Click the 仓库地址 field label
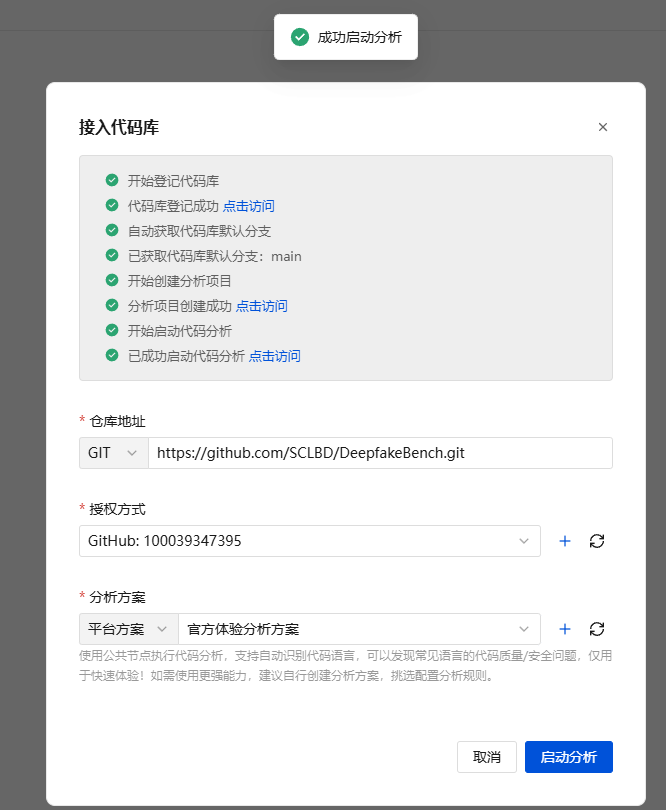The height and width of the screenshot is (810, 666). pos(117,422)
